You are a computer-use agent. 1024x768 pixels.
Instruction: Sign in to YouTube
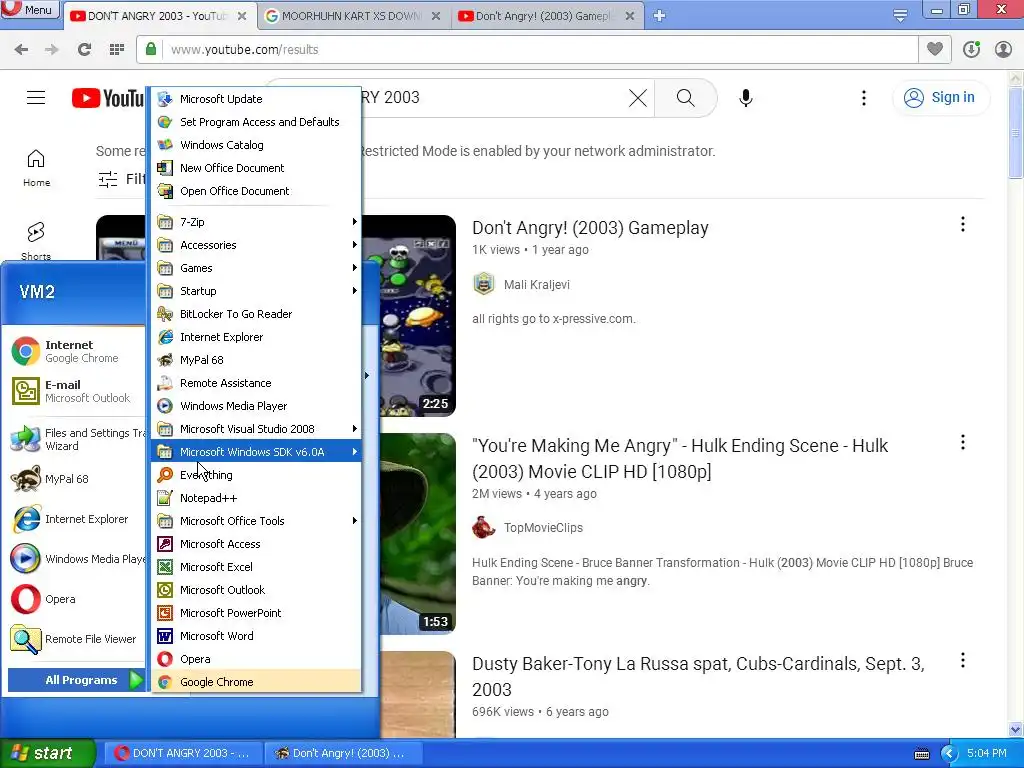coord(940,97)
